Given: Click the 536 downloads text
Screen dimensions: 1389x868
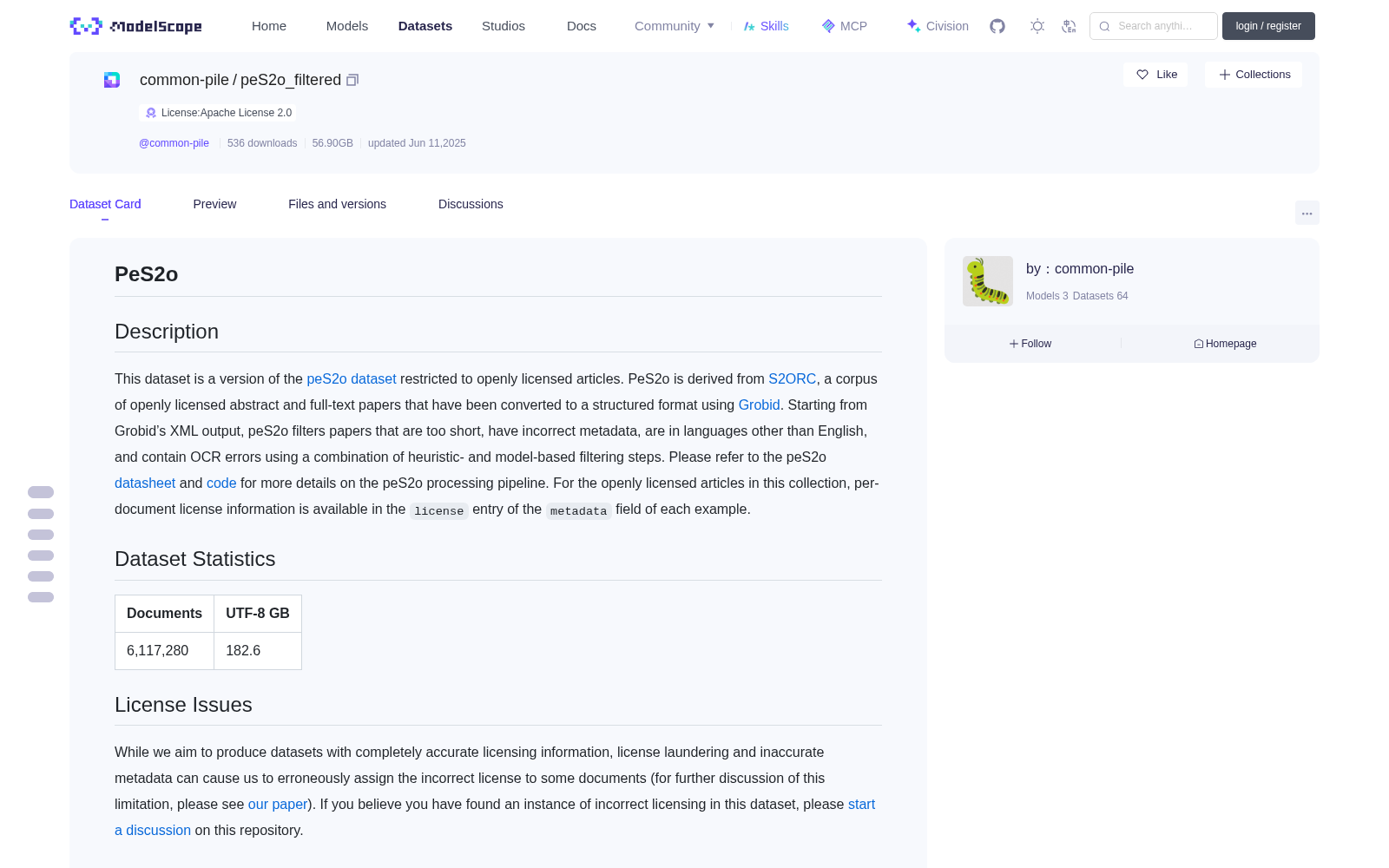Looking at the screenshot, I should point(262,143).
